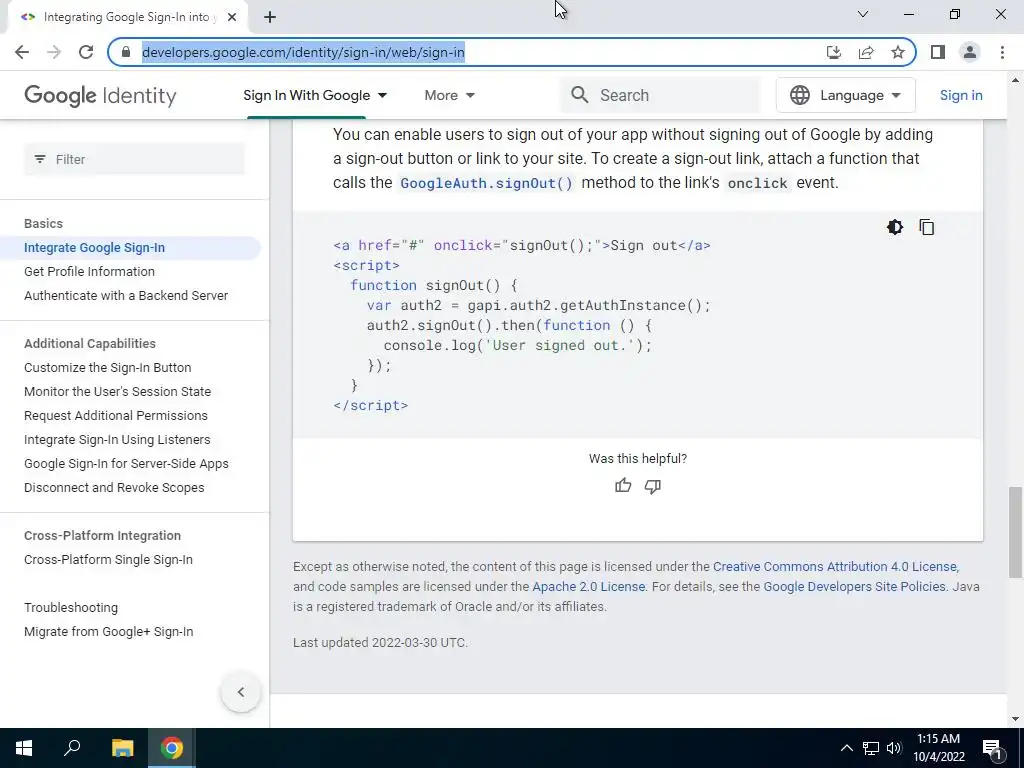Open Disconnect and Revoke Scopes
1024x768 pixels.
(x=114, y=488)
